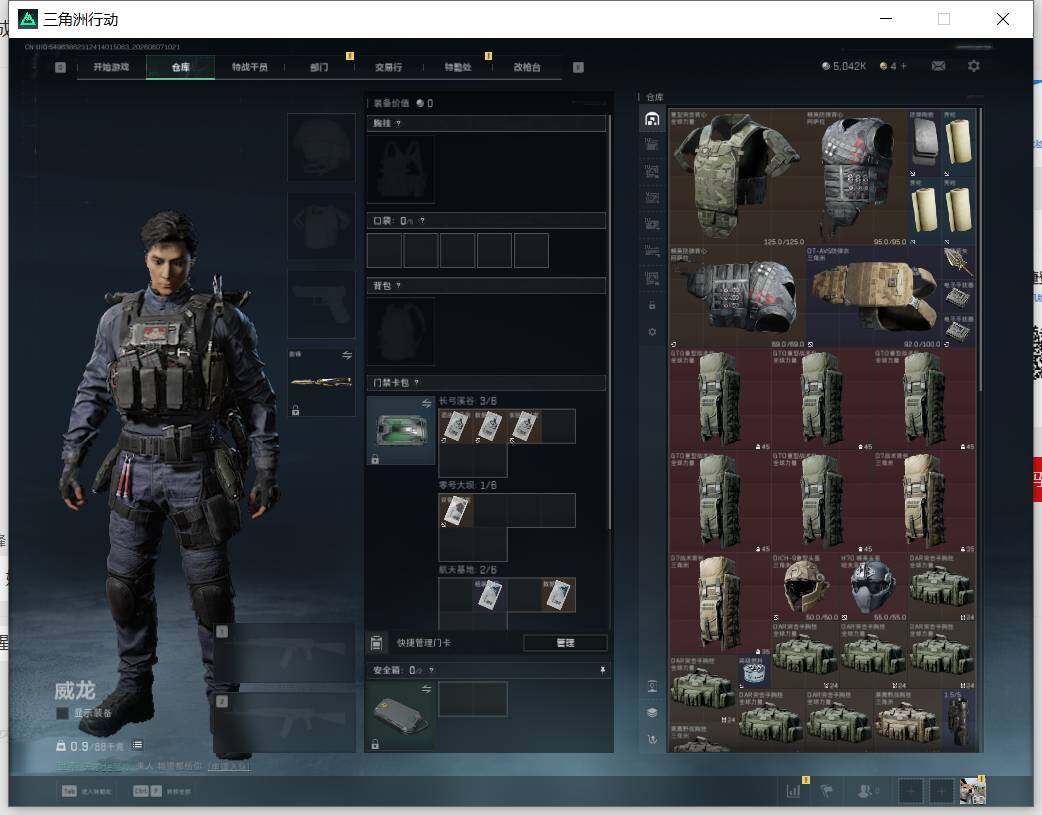Screen dimensions: 1042x815
Task: Select the green keycard case item
Action: click(401, 430)
